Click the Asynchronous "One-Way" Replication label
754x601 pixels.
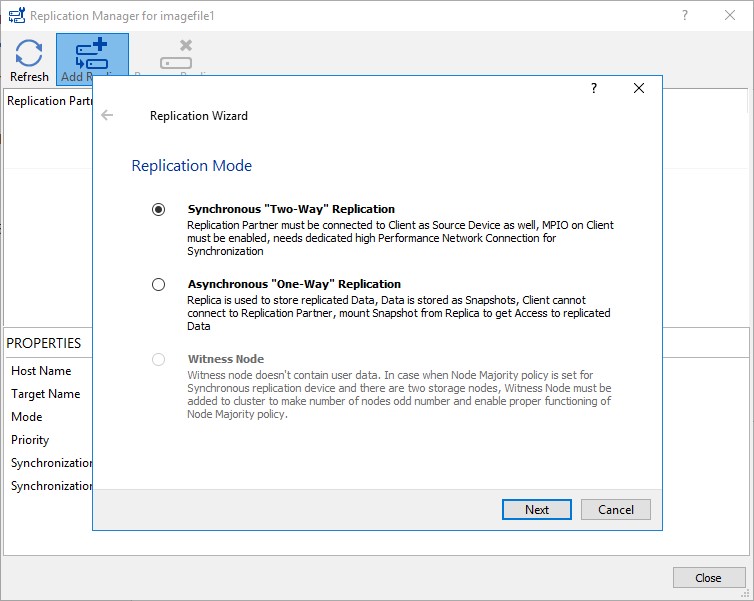coord(294,284)
